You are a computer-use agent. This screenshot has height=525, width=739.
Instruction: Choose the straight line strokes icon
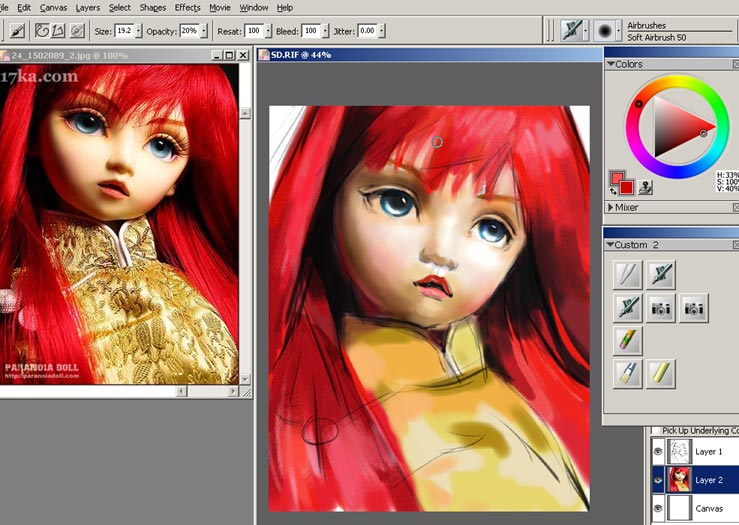click(58, 31)
